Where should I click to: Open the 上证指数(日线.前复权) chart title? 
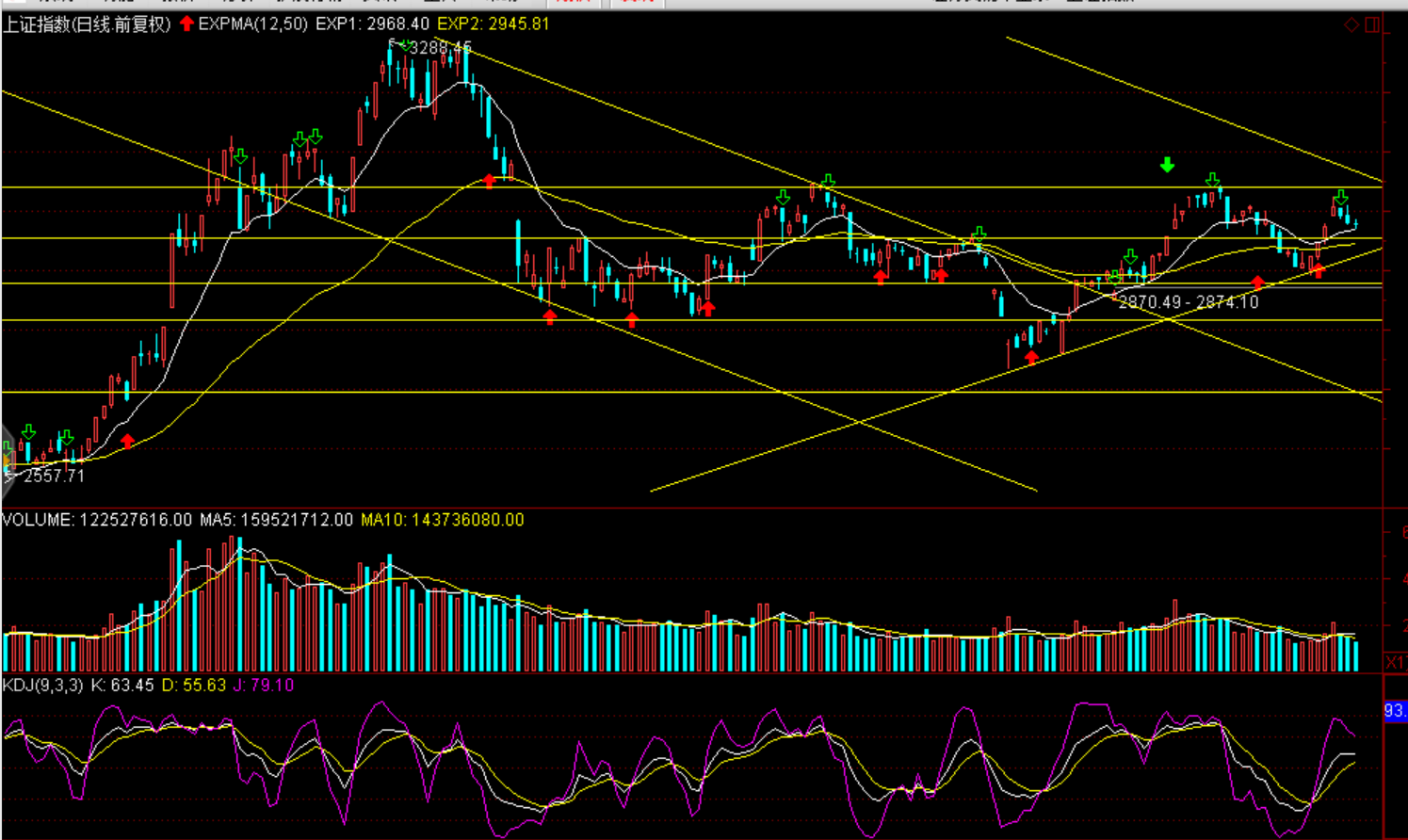[87, 24]
